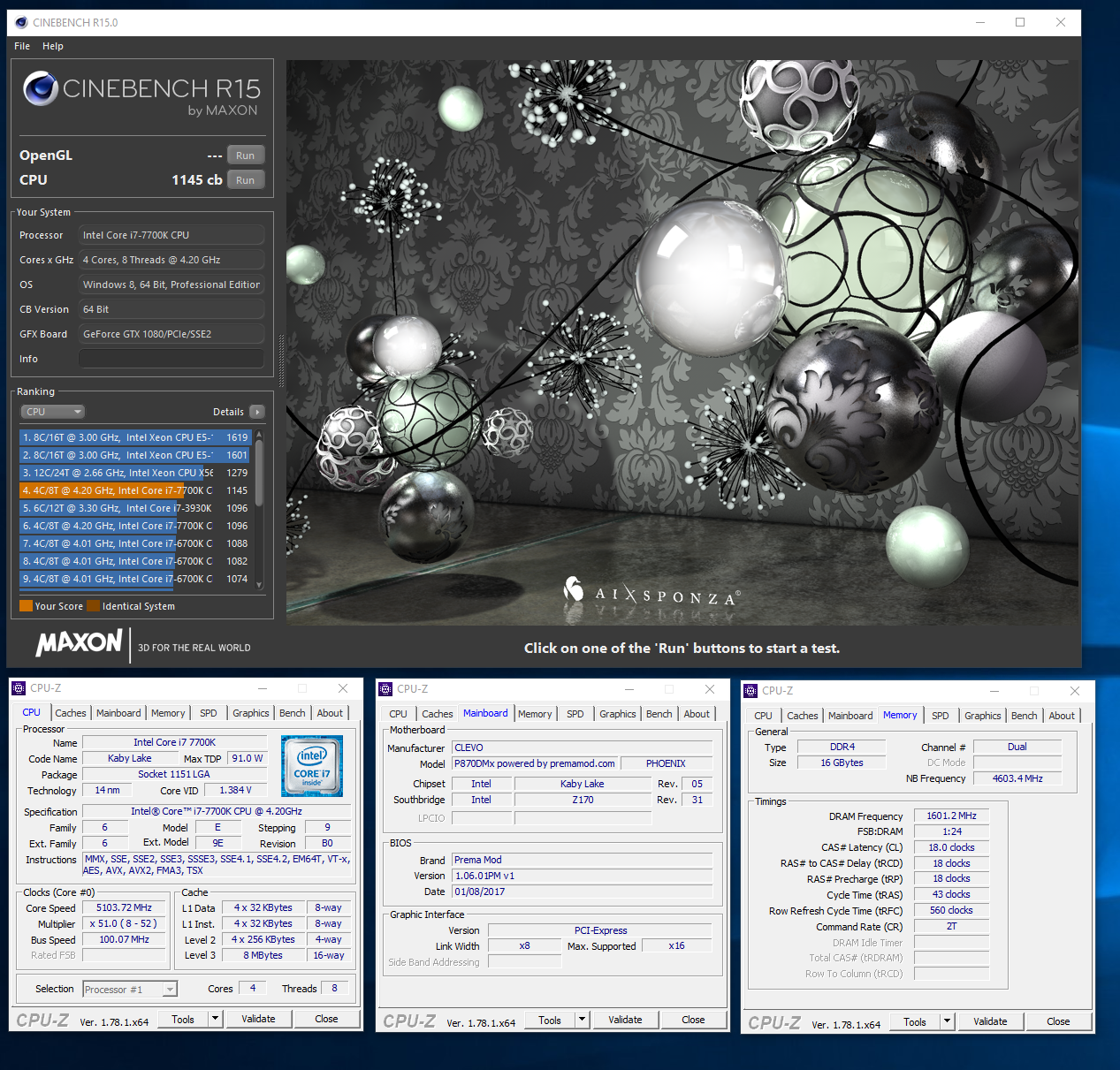1120x1070 pixels.
Task: Click Validate in Memory window
Action: coord(991,1021)
